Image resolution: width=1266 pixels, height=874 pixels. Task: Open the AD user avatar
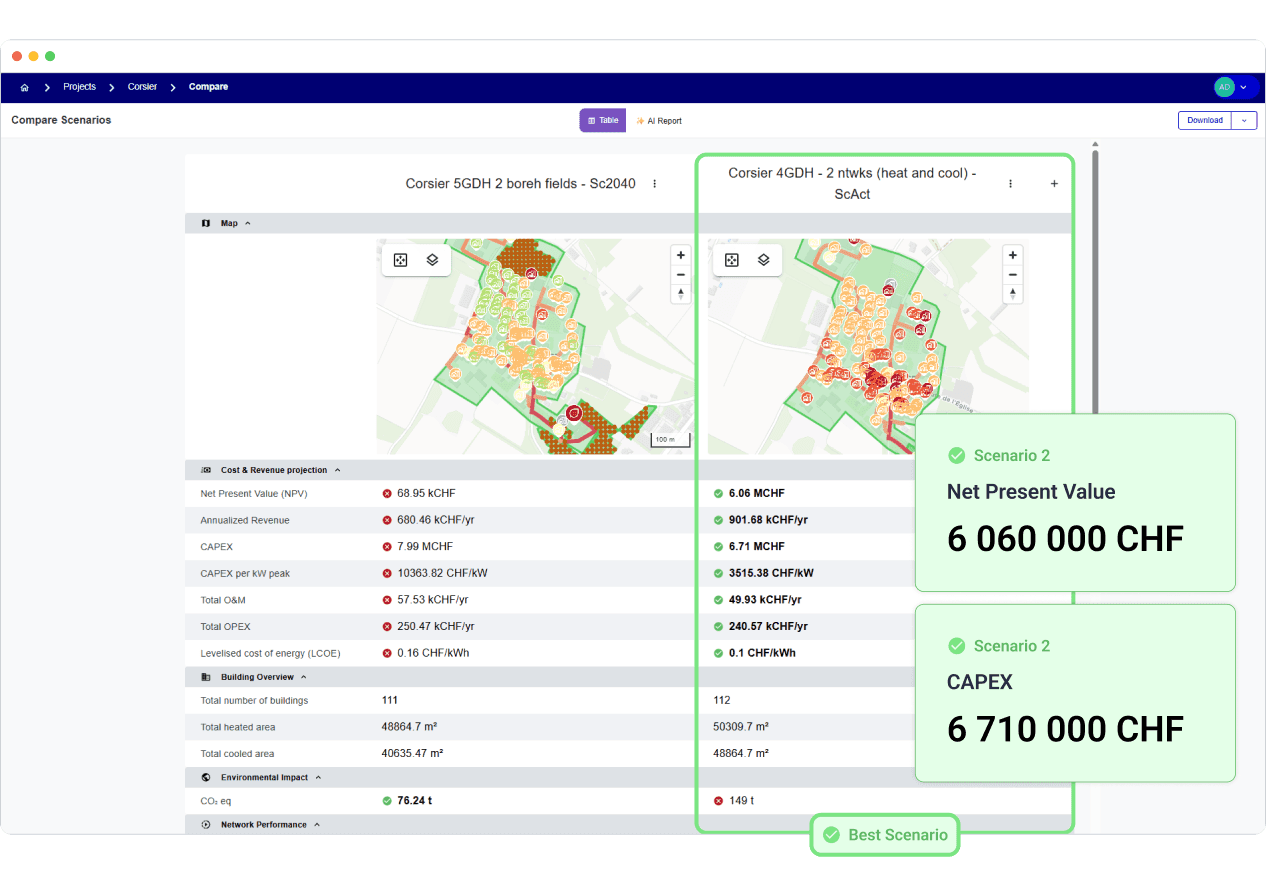tap(1224, 87)
